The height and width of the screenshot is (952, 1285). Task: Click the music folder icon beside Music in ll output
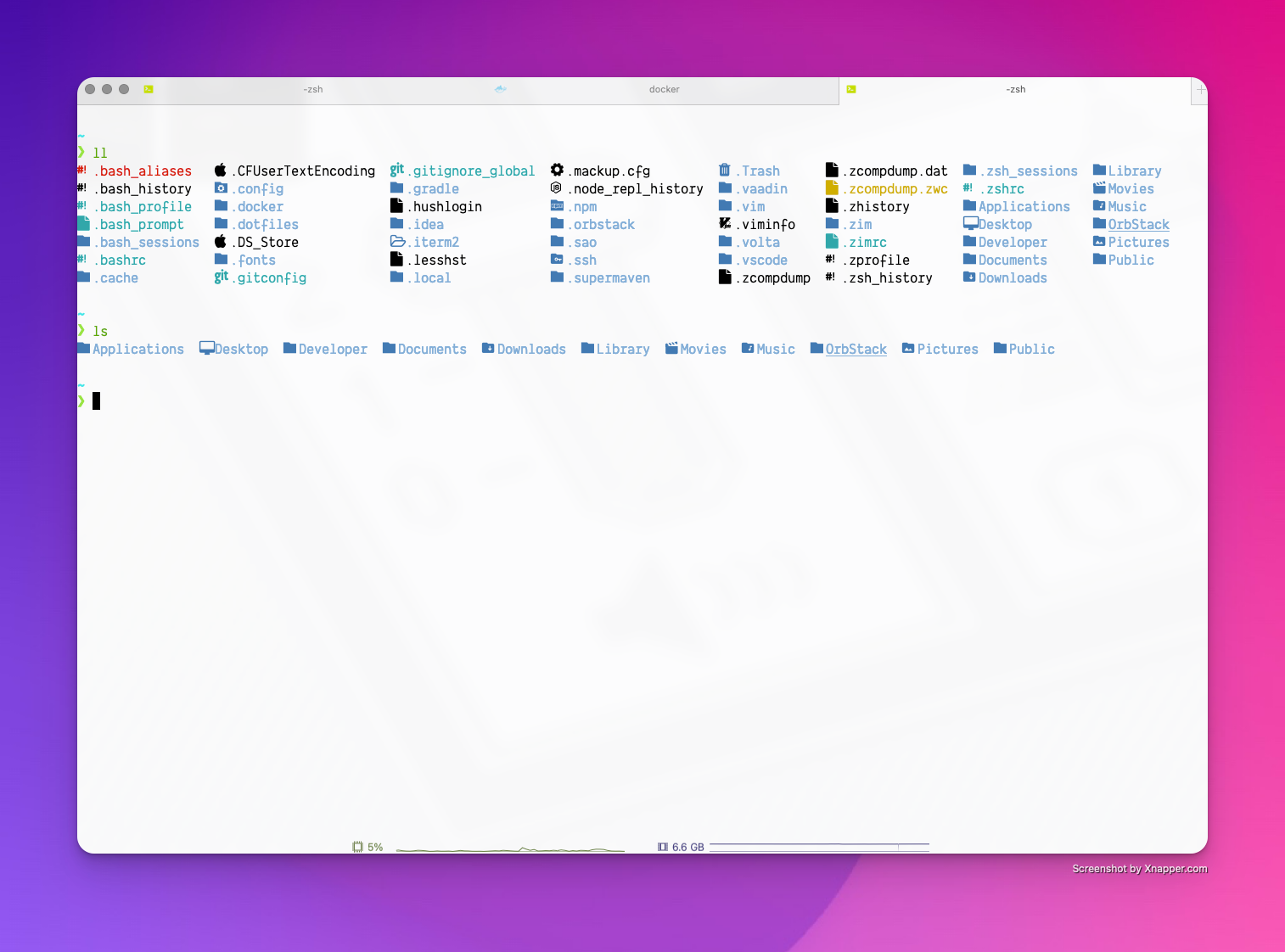tap(1099, 205)
